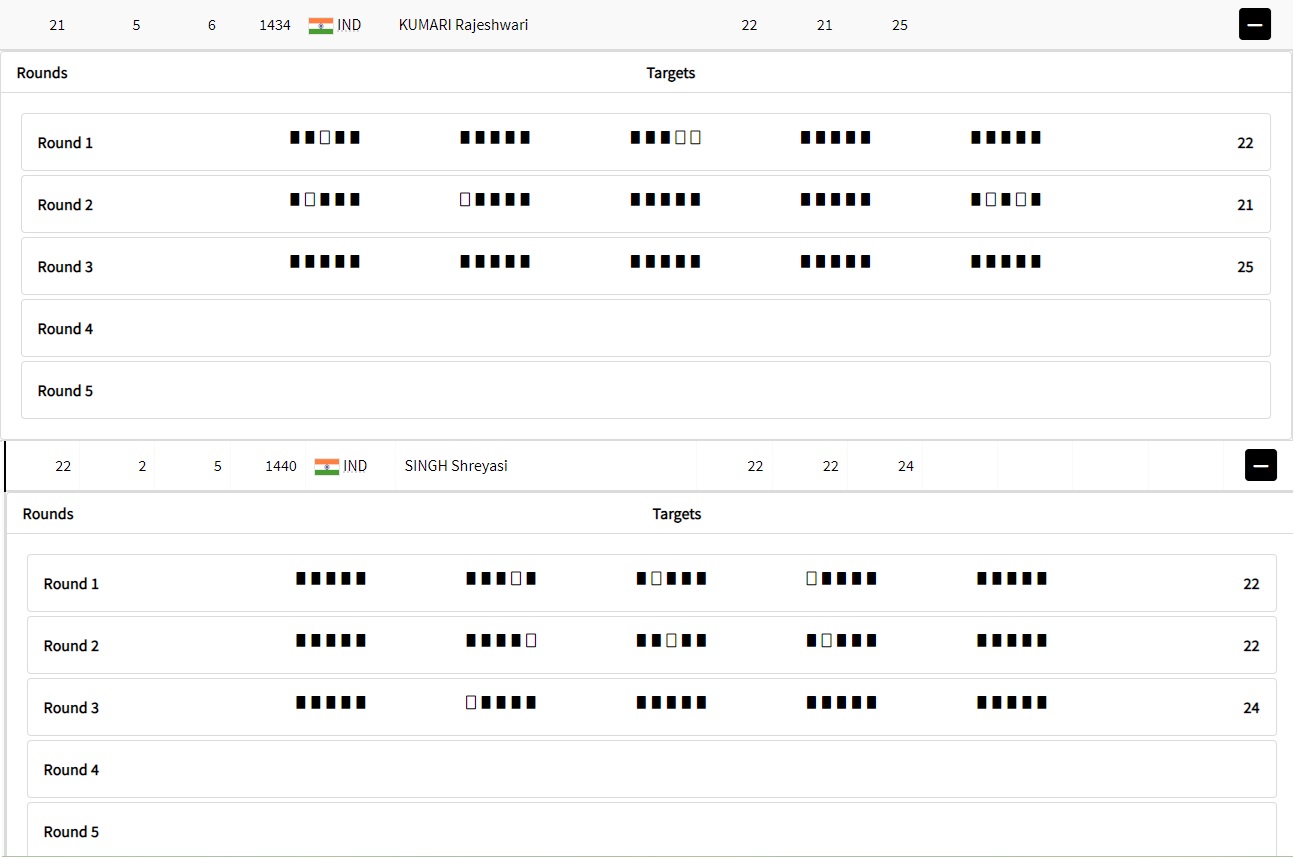Viewport: 1294px width, 859px height.
Task: Click missed target in Kumari's Round 2 second series
Action: coord(465,200)
